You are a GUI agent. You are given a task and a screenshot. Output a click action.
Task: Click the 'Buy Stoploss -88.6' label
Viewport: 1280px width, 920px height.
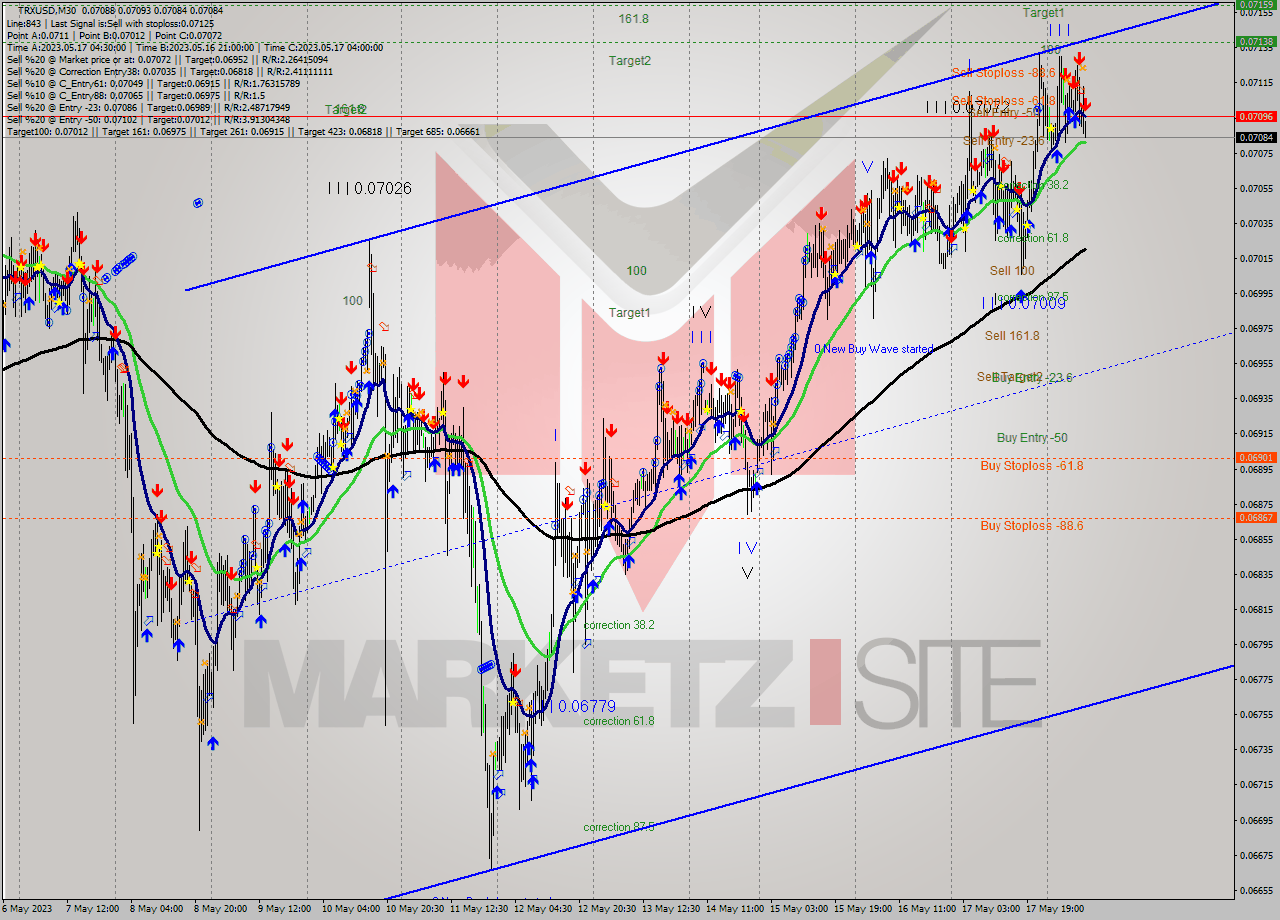1031,526
